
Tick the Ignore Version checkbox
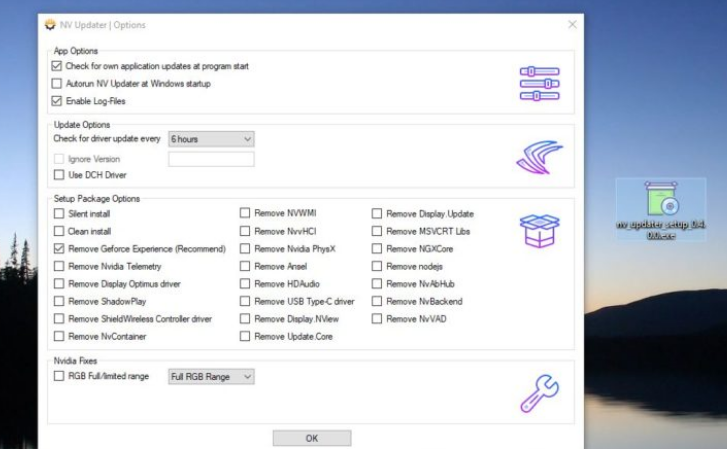click(x=59, y=159)
